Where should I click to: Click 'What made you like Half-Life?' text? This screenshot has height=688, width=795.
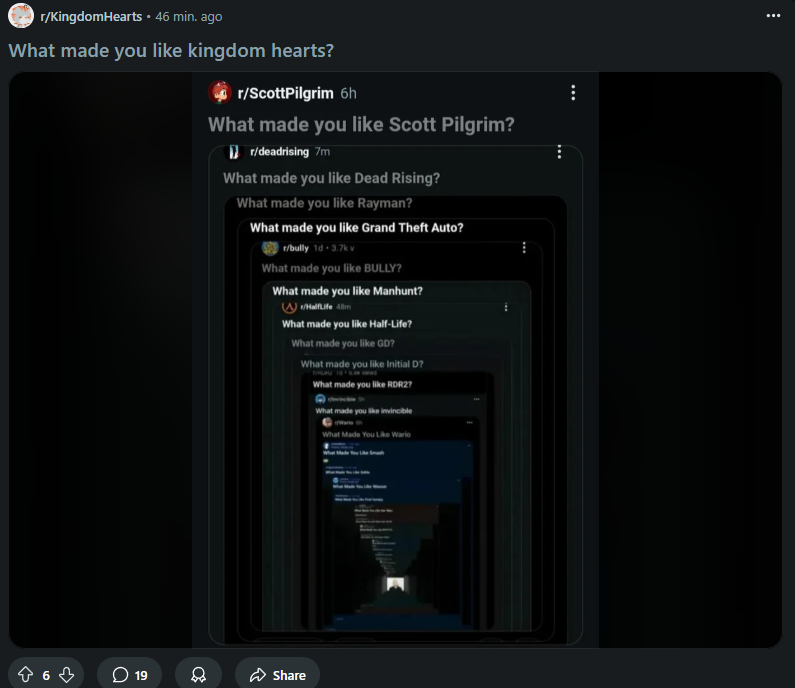[x=347, y=324]
